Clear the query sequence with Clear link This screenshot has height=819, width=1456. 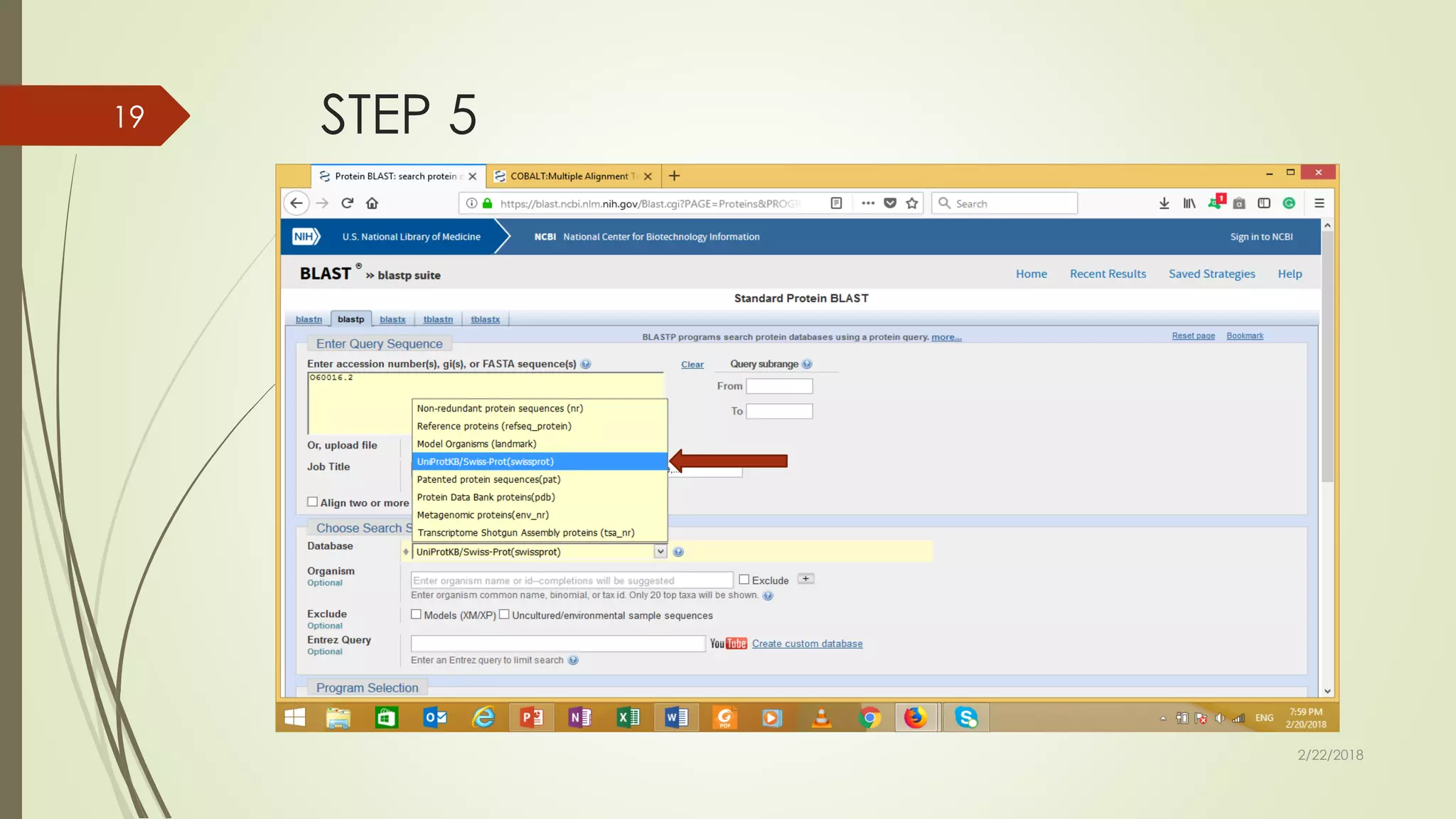pyautogui.click(x=692, y=365)
